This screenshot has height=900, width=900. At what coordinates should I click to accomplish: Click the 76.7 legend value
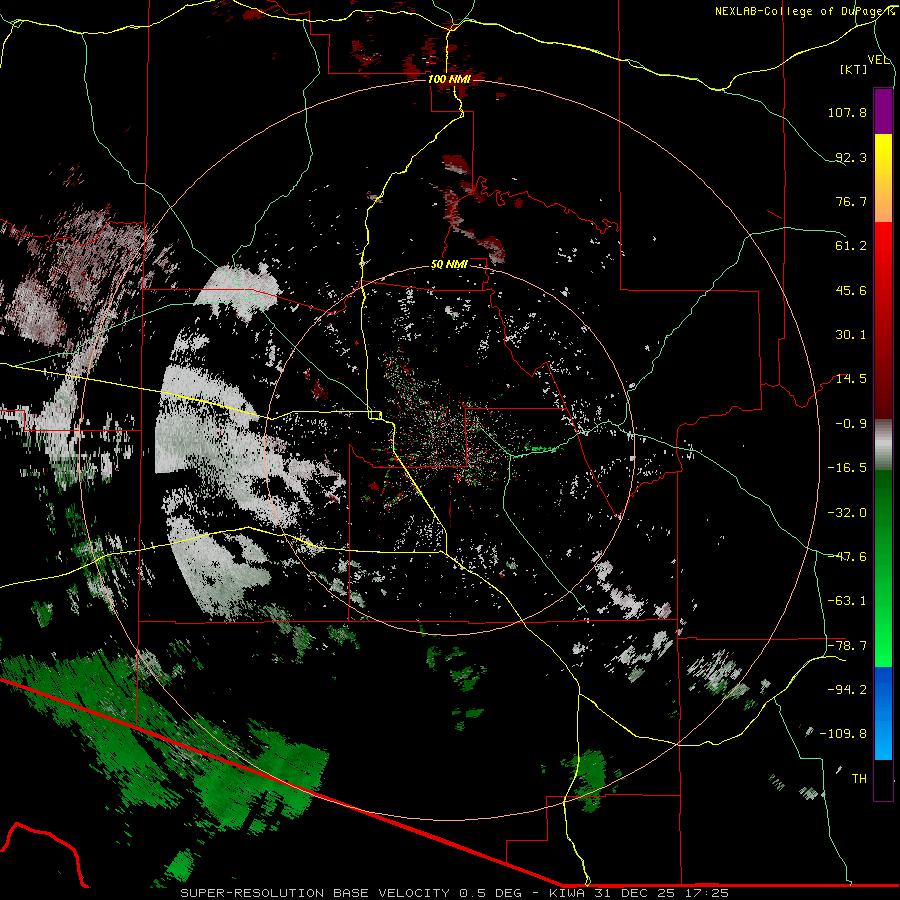851,201
